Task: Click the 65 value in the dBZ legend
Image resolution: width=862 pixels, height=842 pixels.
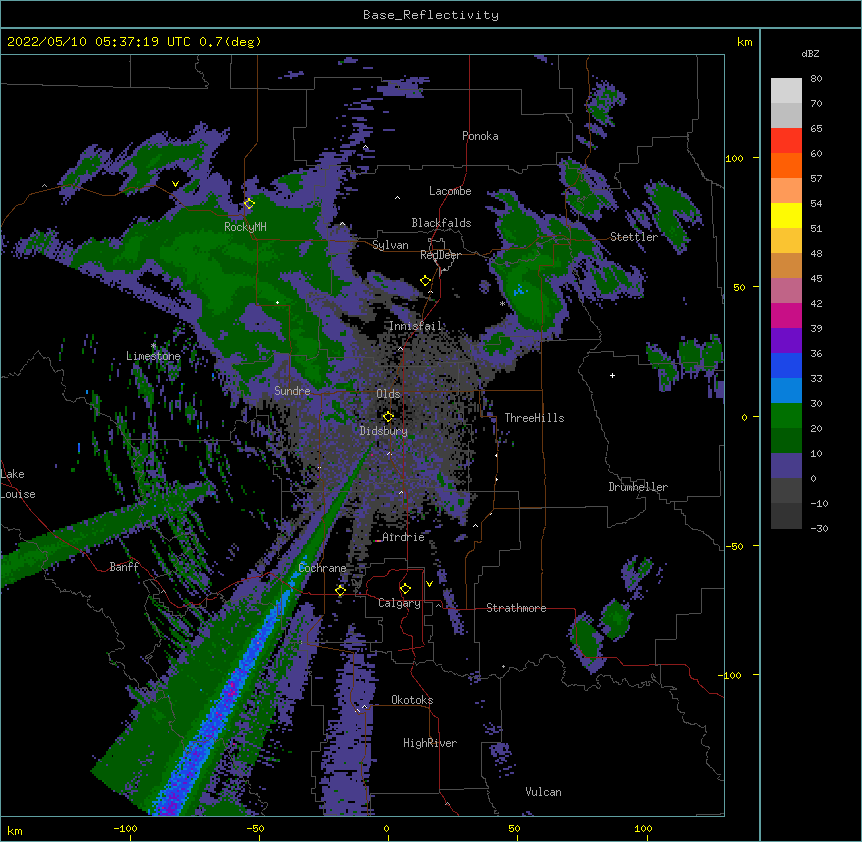Action: click(x=816, y=129)
